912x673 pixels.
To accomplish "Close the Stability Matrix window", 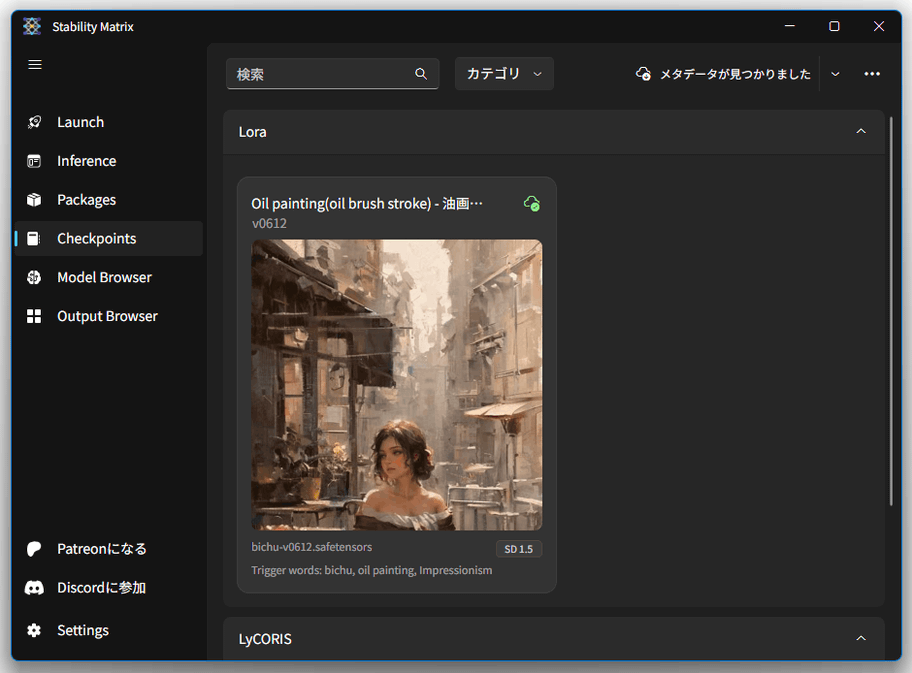I will point(879,26).
